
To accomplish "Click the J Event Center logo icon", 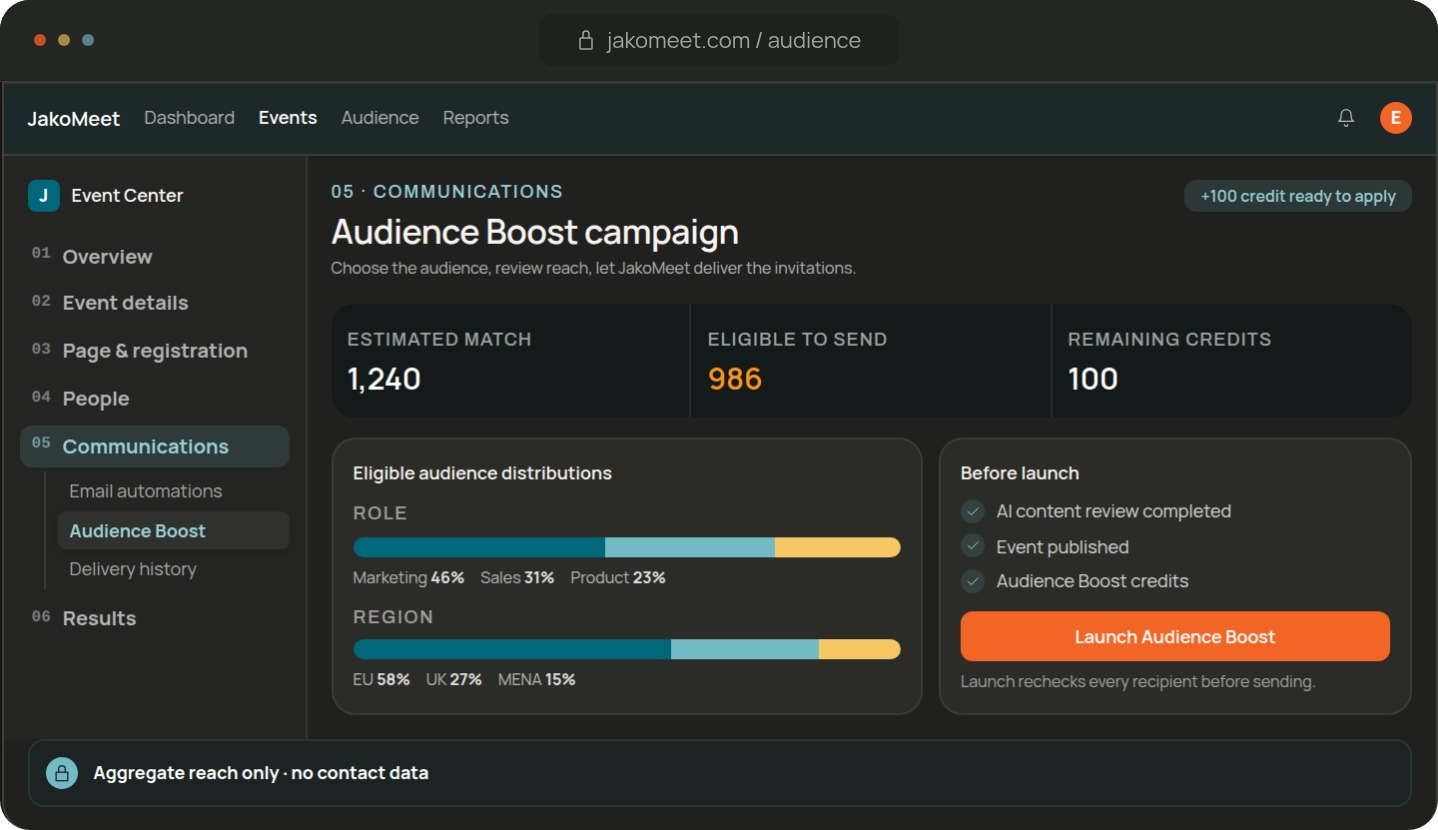I will (43, 196).
